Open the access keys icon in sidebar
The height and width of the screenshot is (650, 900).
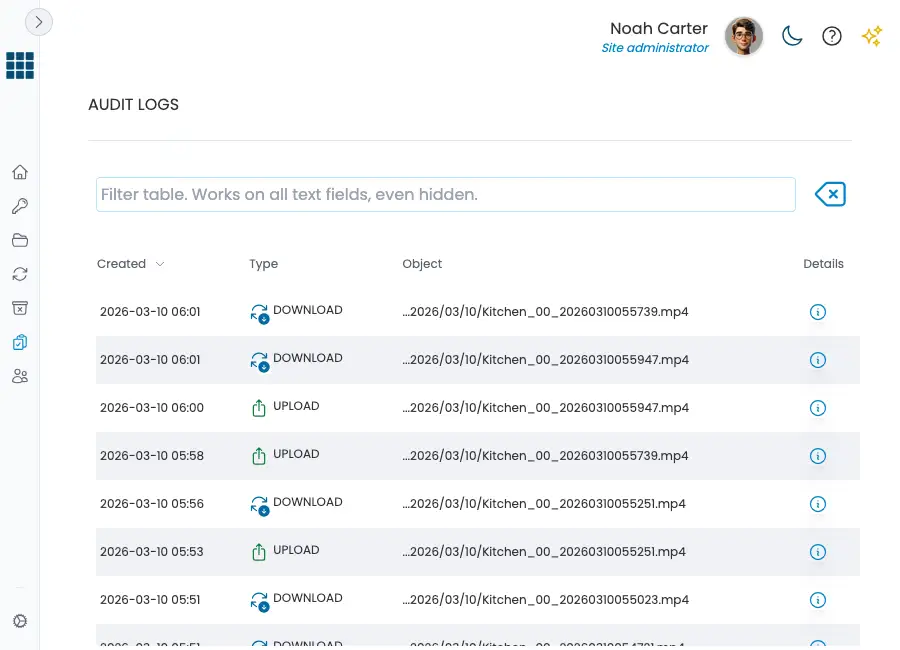20,206
